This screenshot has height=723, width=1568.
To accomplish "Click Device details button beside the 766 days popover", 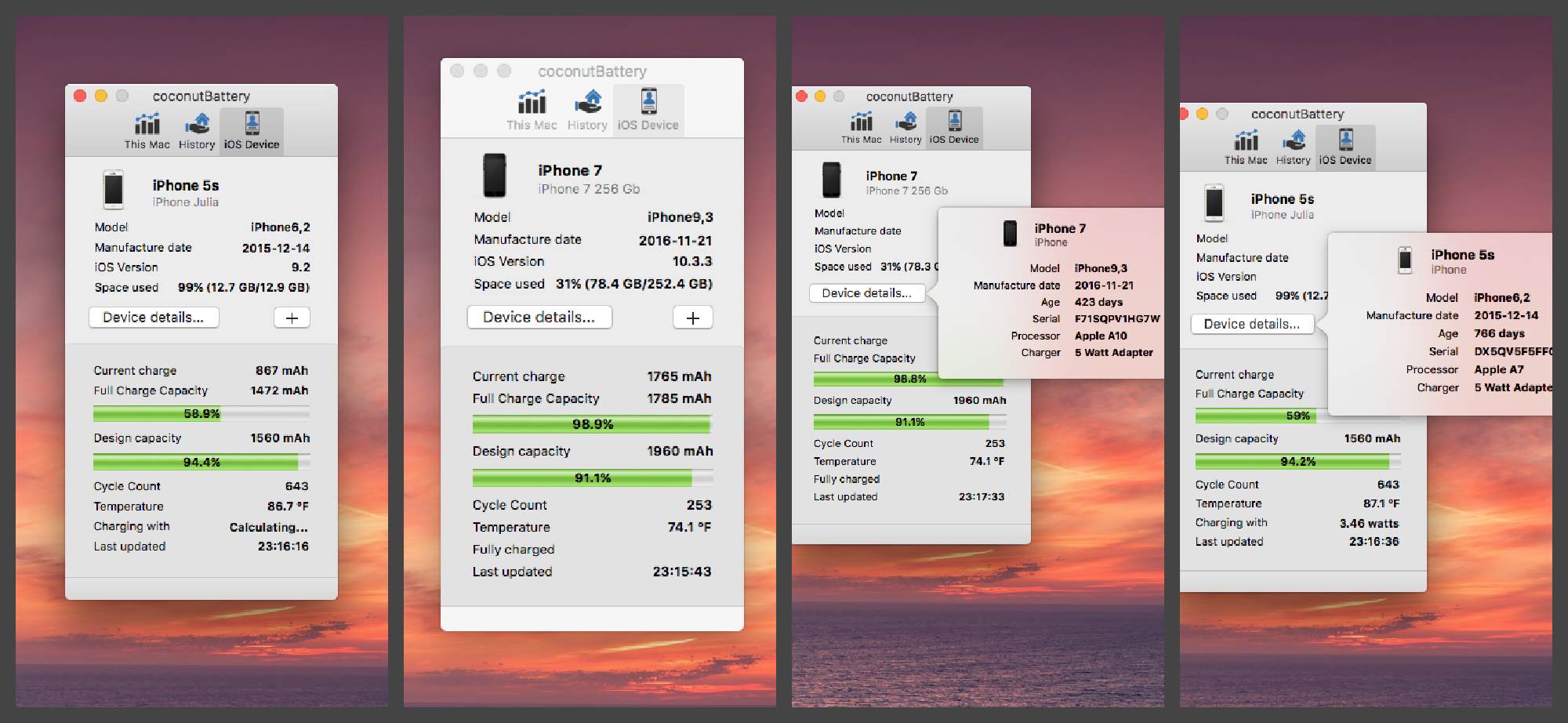I will pyautogui.click(x=1251, y=324).
